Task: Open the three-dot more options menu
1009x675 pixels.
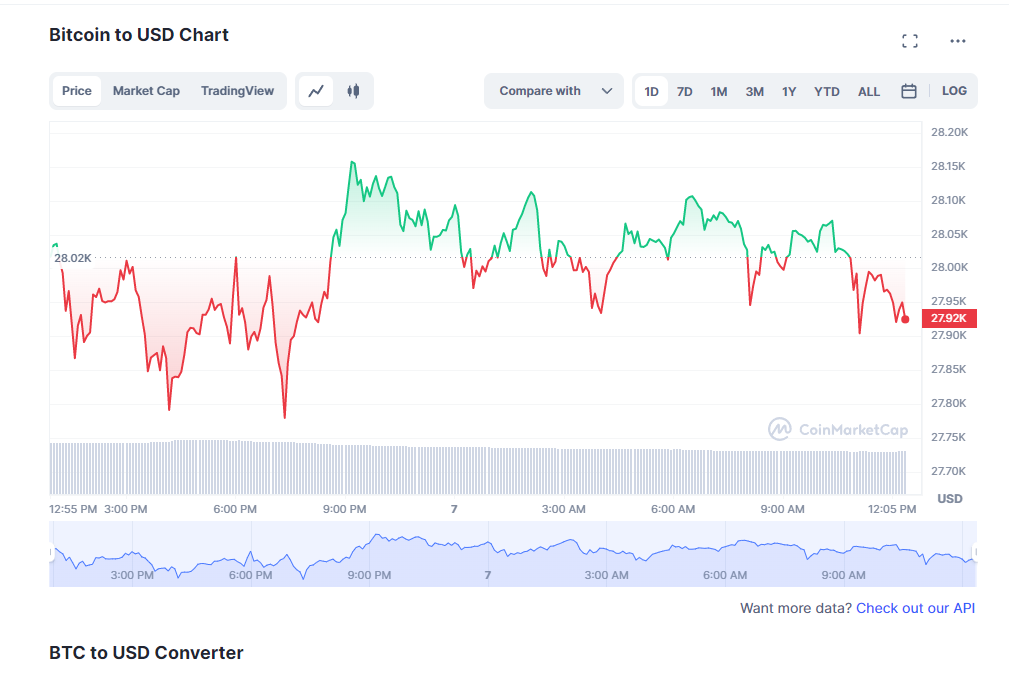Action: 958,41
